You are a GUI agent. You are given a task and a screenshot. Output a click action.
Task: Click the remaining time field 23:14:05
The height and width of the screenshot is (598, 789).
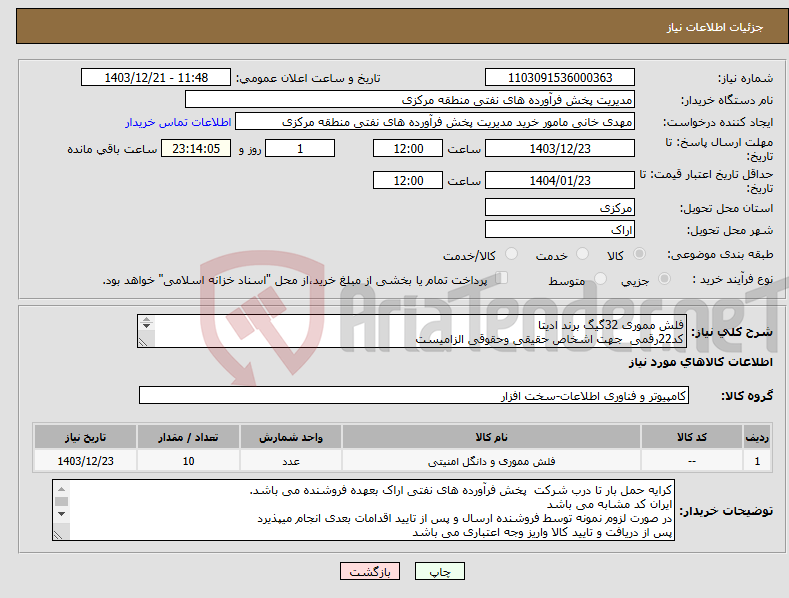click(196, 148)
